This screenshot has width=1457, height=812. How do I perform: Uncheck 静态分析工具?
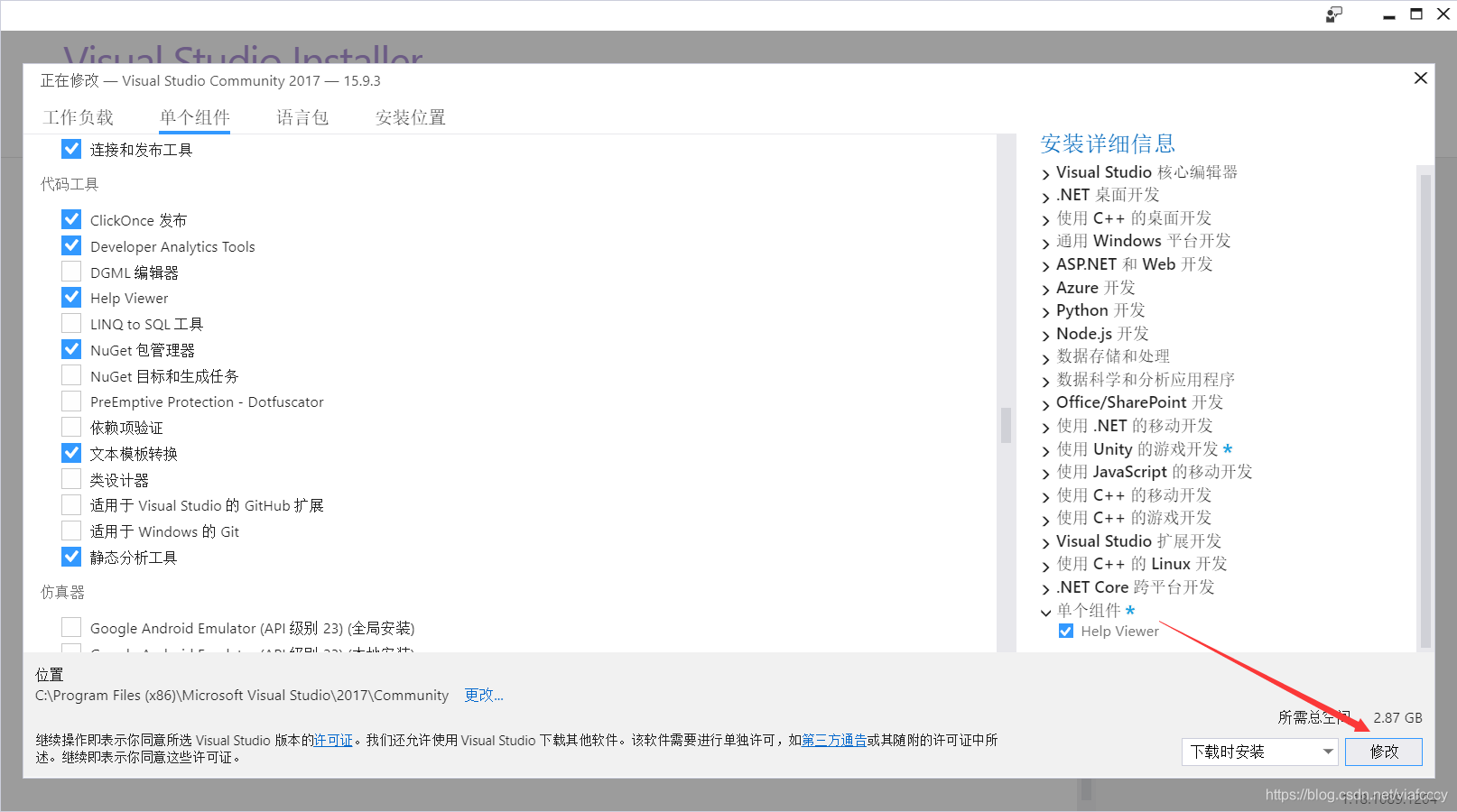point(71,557)
